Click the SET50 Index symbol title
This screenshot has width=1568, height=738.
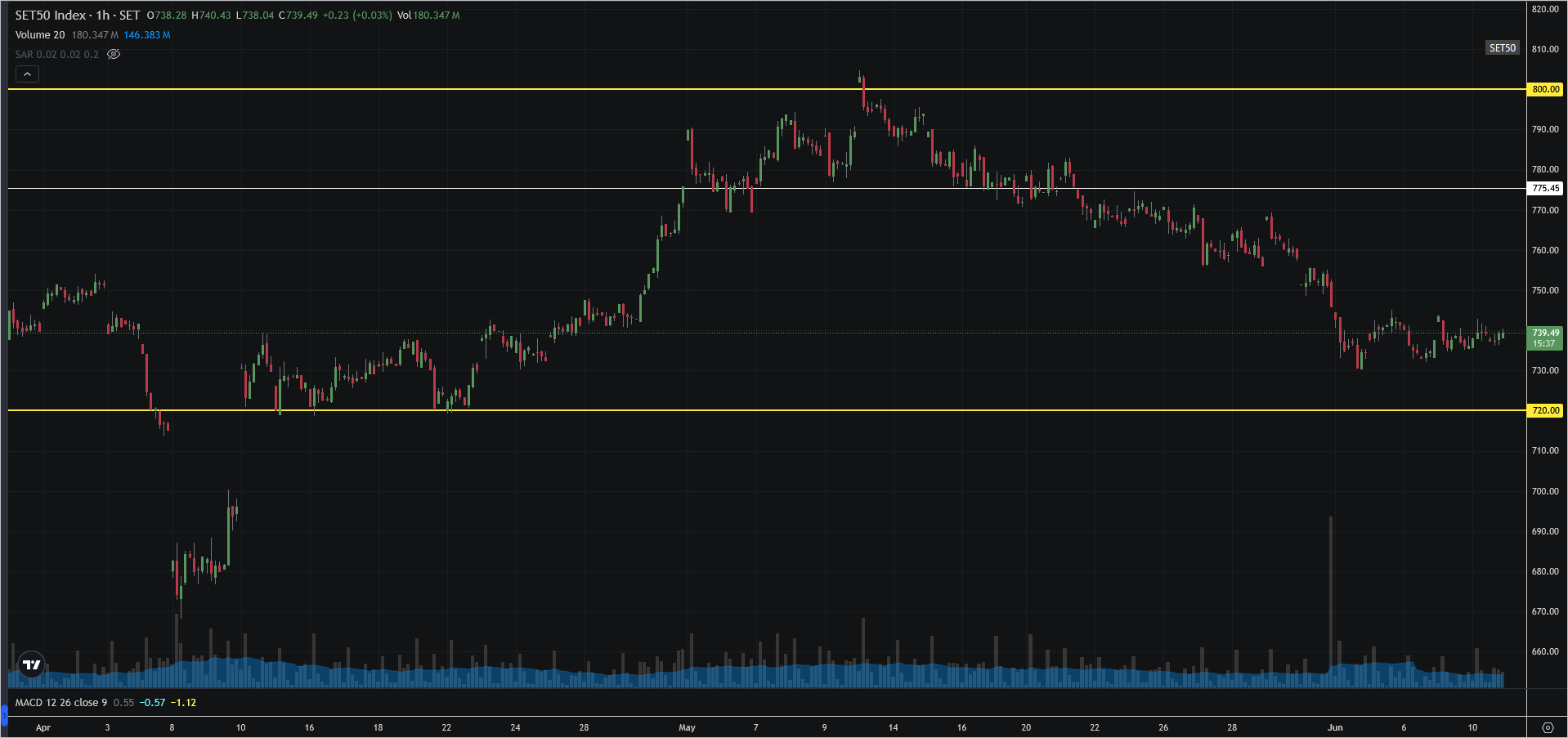[x=50, y=15]
